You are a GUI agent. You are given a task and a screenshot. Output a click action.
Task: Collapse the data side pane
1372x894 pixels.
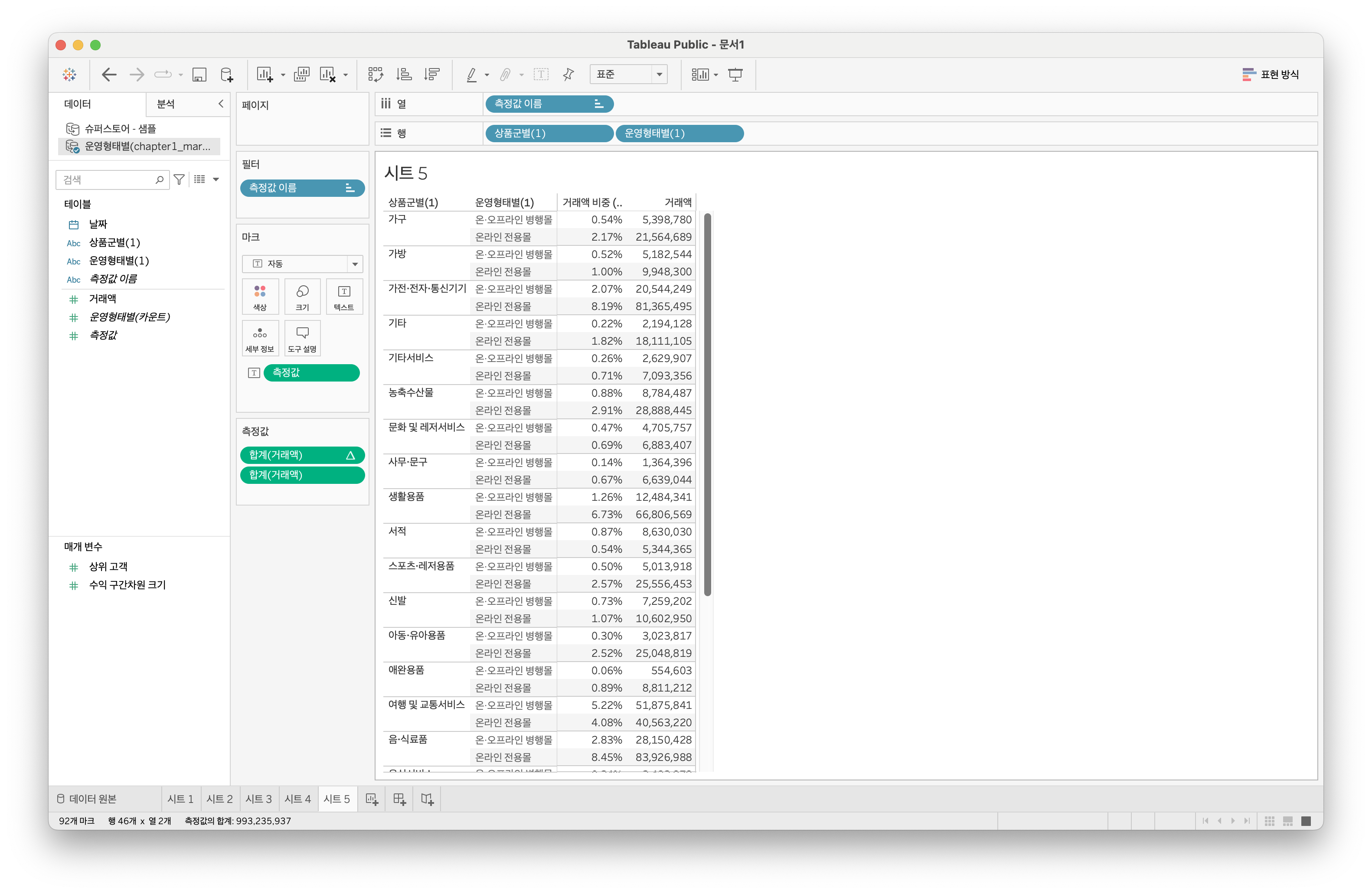coord(220,104)
